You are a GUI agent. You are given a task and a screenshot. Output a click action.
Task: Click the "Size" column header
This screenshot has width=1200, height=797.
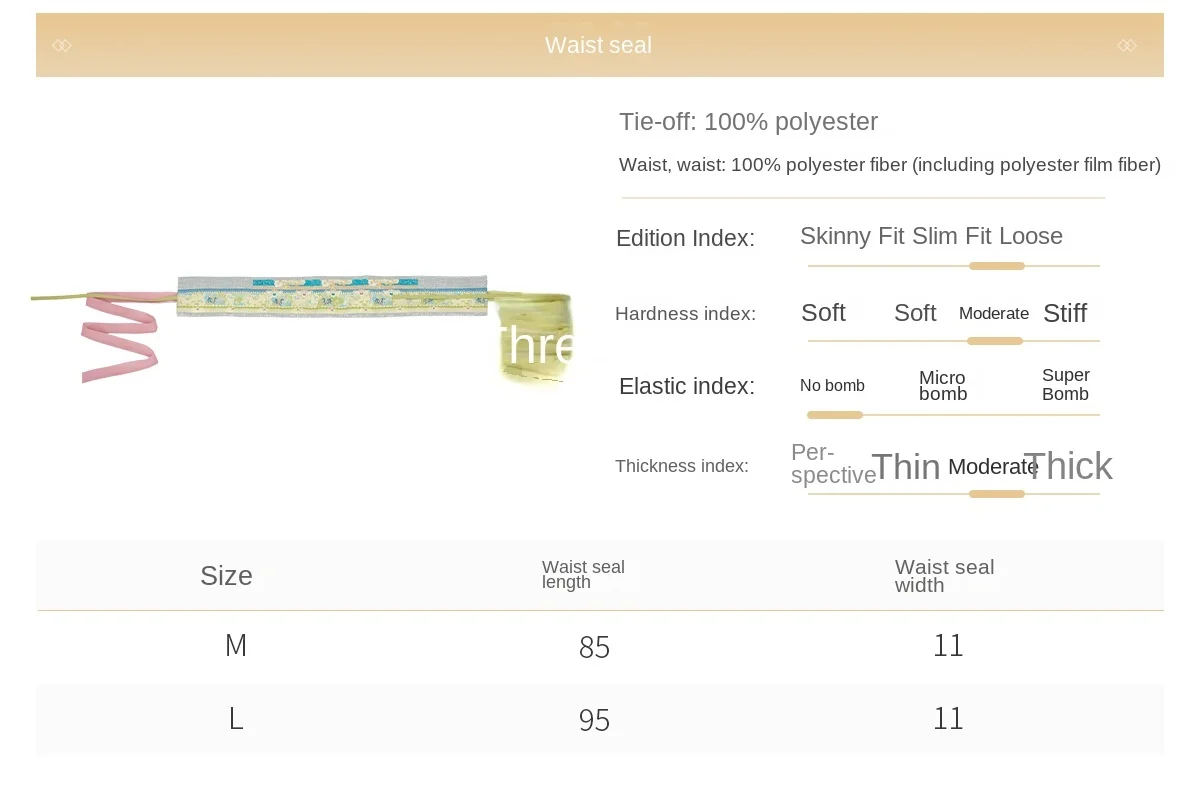coord(226,576)
